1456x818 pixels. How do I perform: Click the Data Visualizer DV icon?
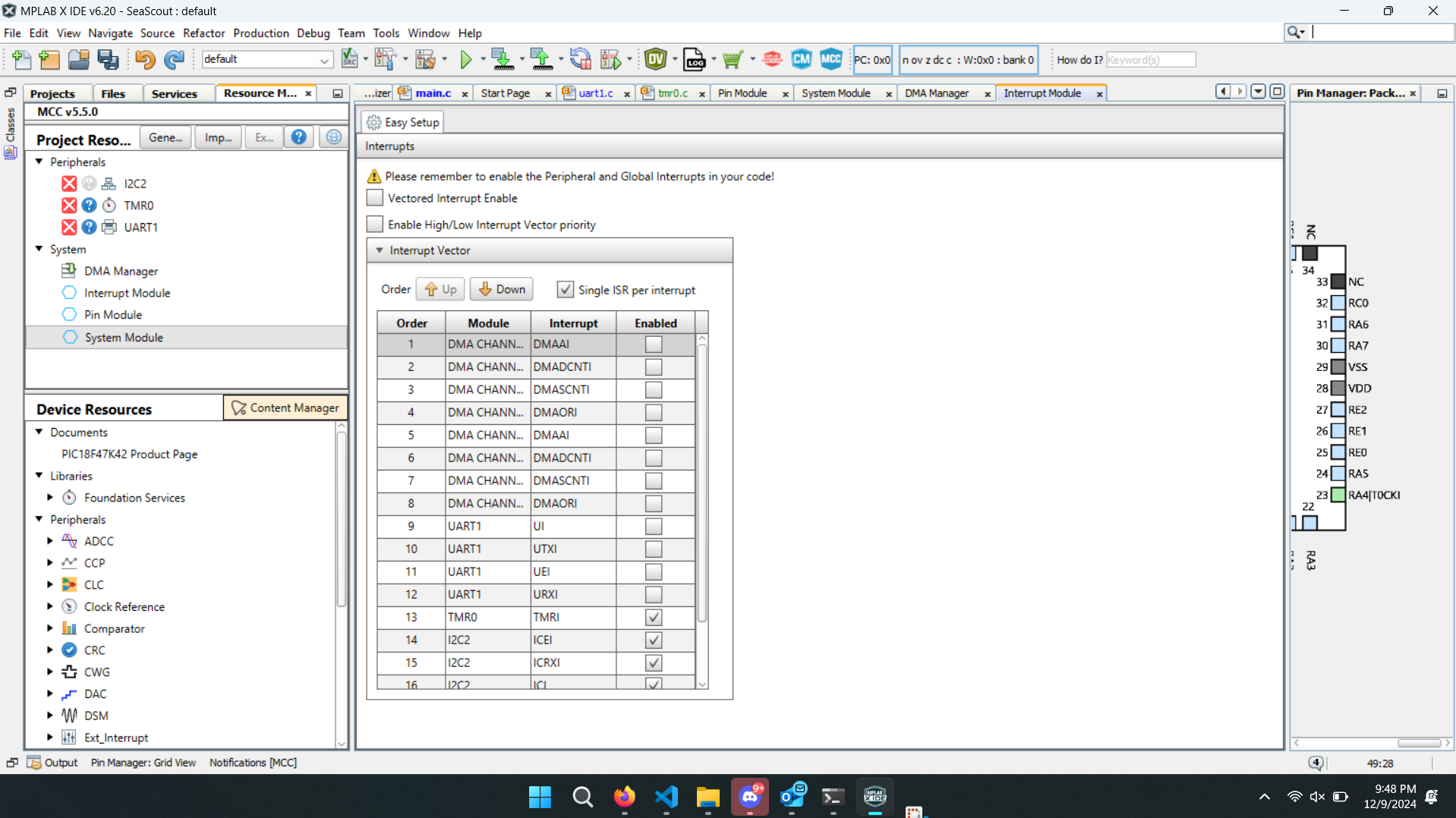pos(655,59)
